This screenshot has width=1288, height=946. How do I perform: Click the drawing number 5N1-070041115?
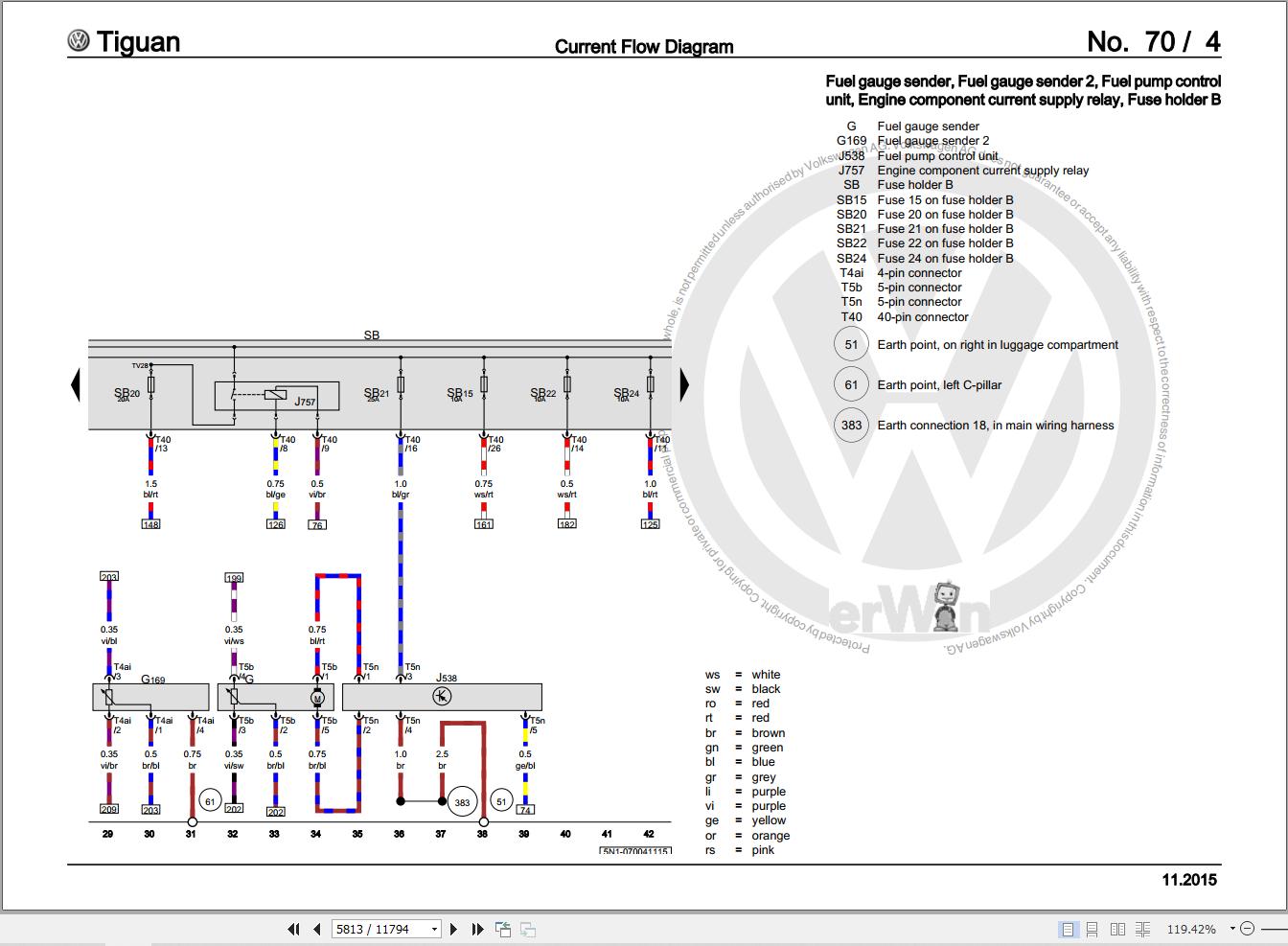[x=635, y=851]
